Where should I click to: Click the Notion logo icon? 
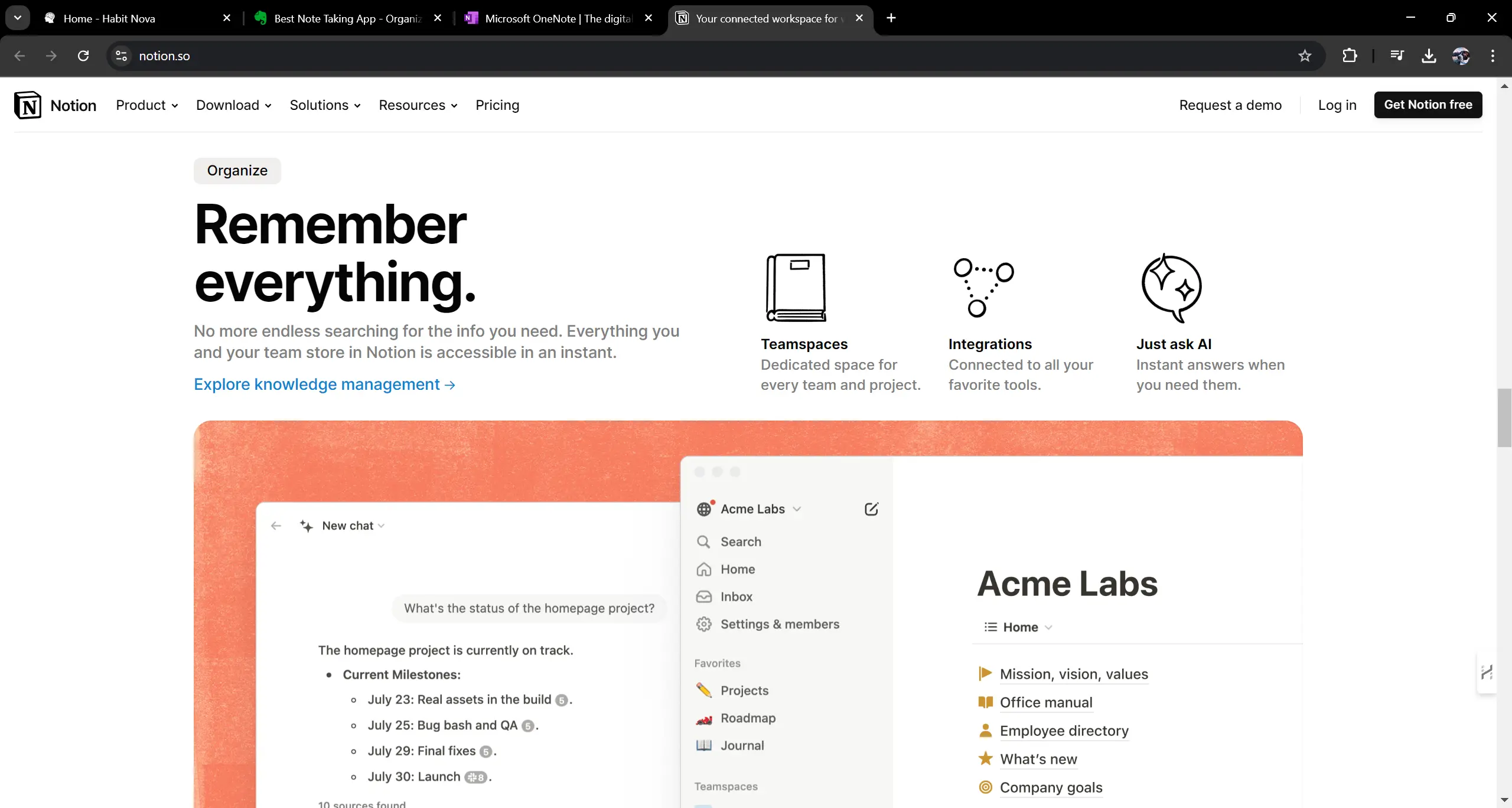28,105
